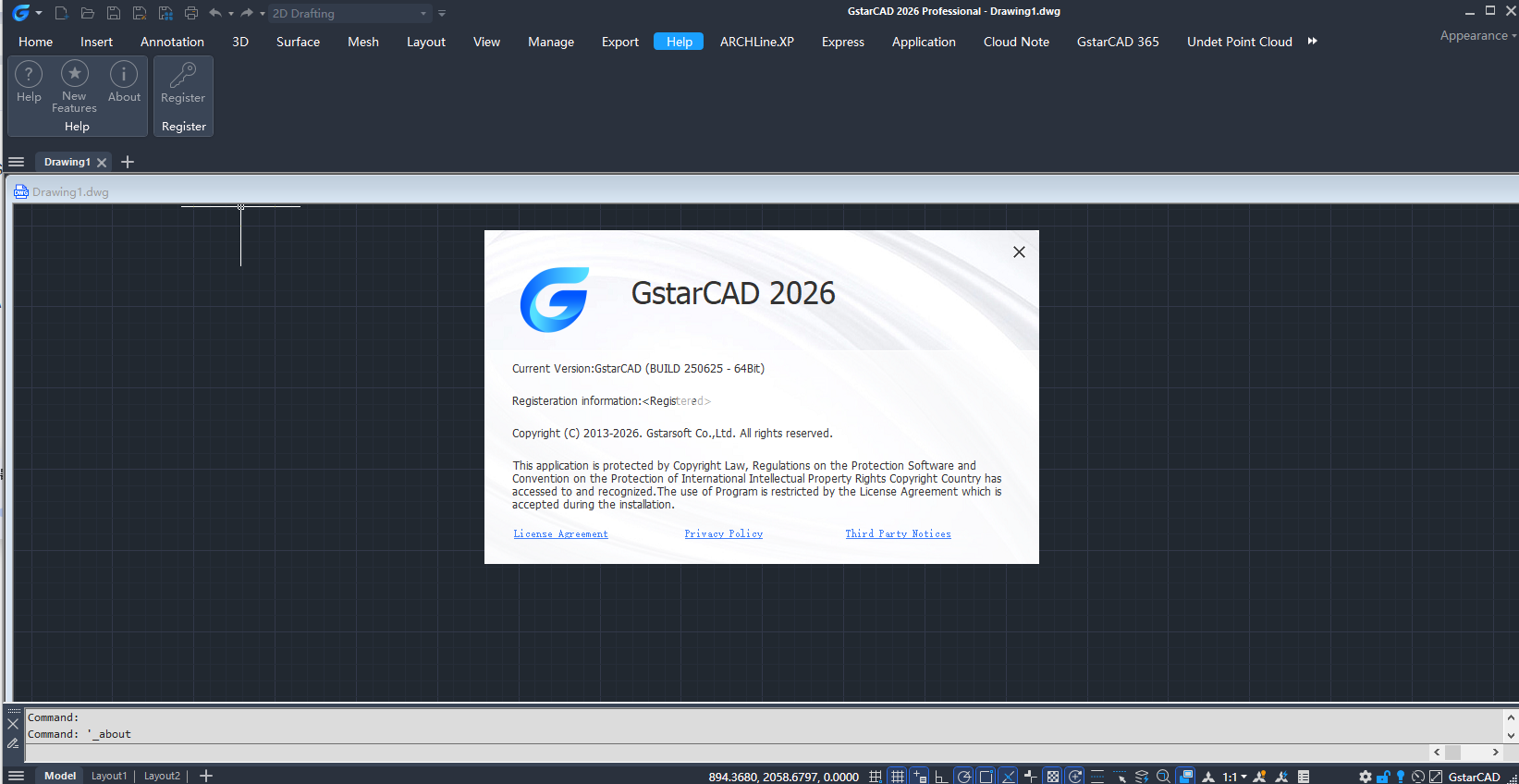This screenshot has width=1519, height=784.
Task: Click the customization list icon in status bar
Action: click(x=1304, y=777)
